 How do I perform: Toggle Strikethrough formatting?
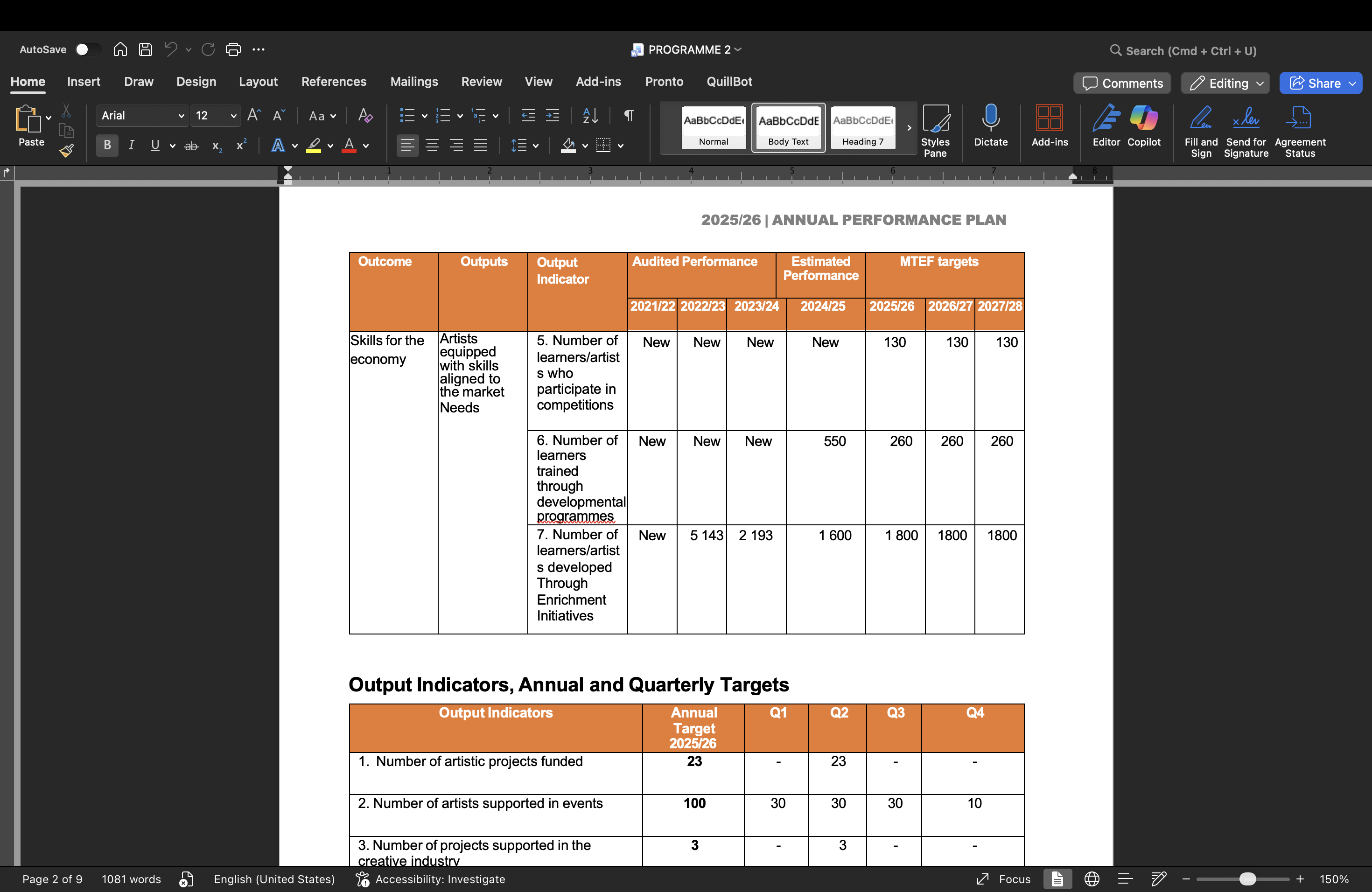coord(191,146)
